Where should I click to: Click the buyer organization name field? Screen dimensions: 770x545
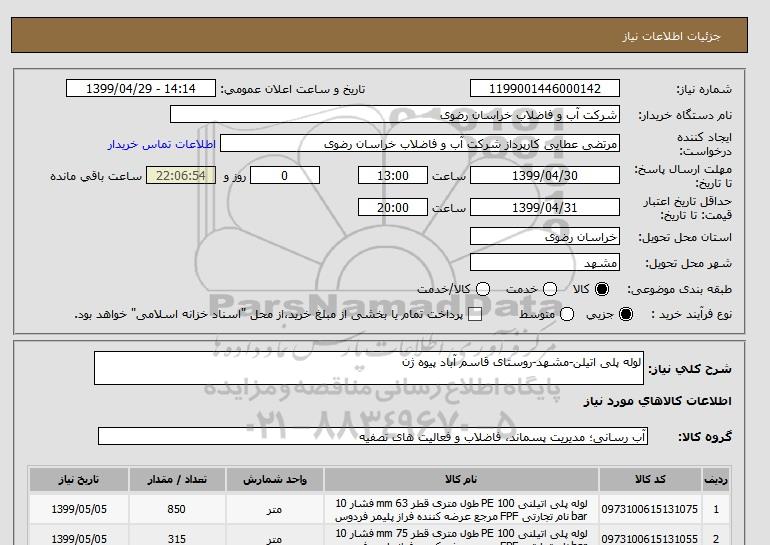click(x=395, y=114)
